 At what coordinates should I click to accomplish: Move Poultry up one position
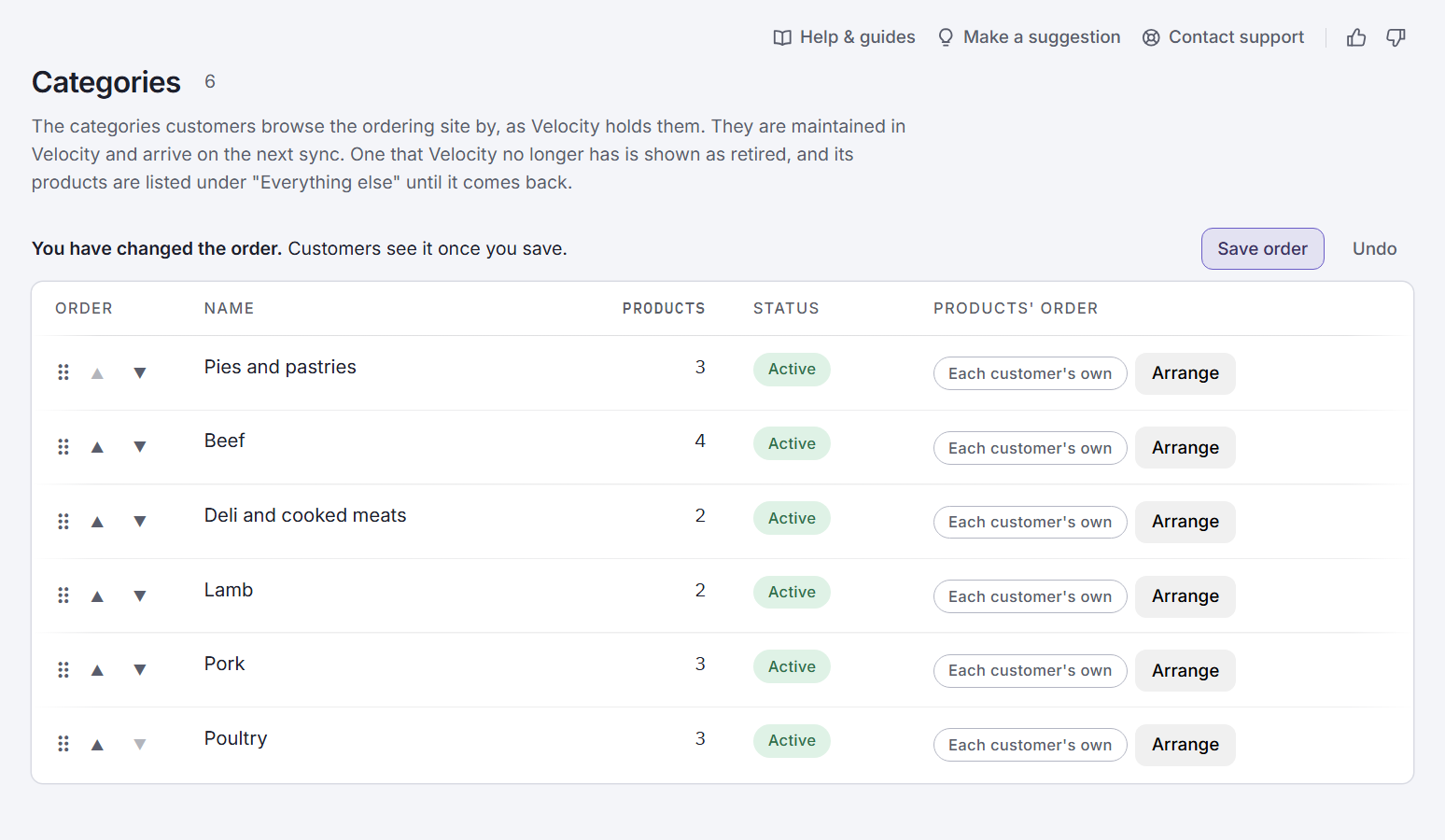97,745
